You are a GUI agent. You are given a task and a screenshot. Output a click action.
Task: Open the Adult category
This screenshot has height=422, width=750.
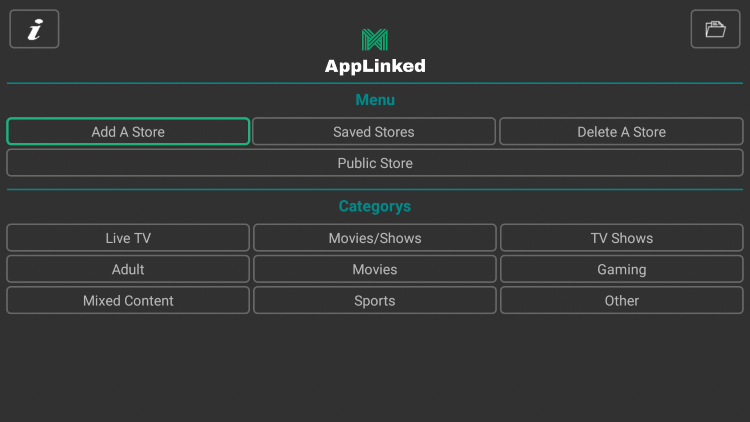(x=128, y=269)
